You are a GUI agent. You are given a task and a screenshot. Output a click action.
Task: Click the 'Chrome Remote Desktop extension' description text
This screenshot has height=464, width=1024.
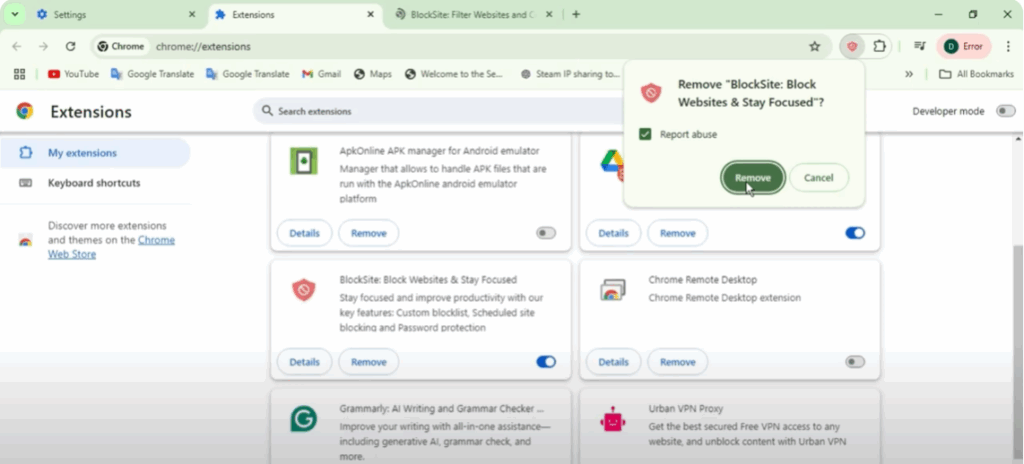tap(724, 298)
